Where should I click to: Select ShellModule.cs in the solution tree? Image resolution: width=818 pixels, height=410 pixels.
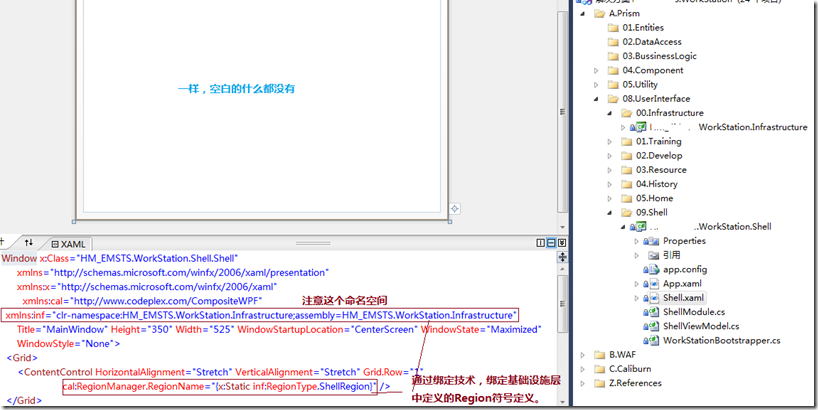(694, 312)
